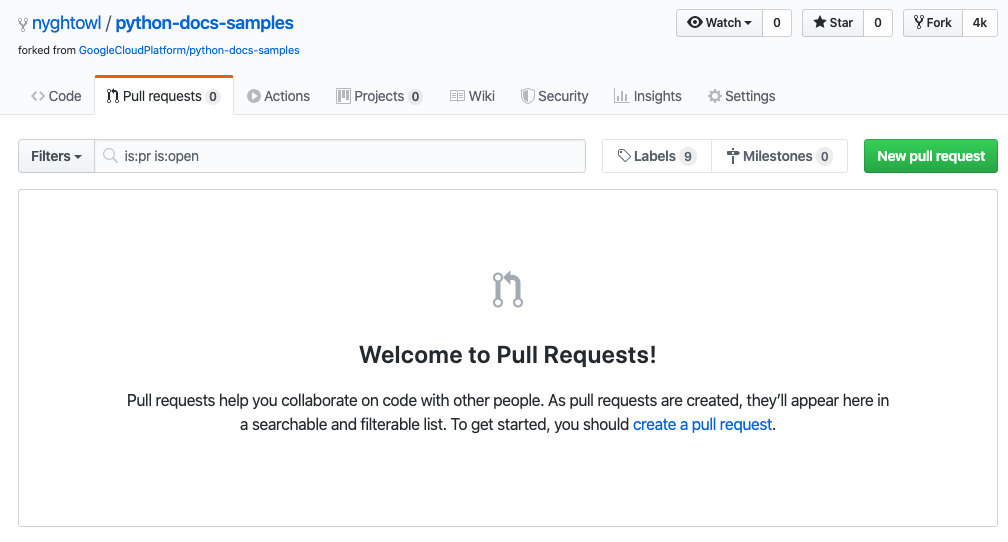The height and width of the screenshot is (542, 1008).
Task: Open the Code tab
Action: [57, 96]
